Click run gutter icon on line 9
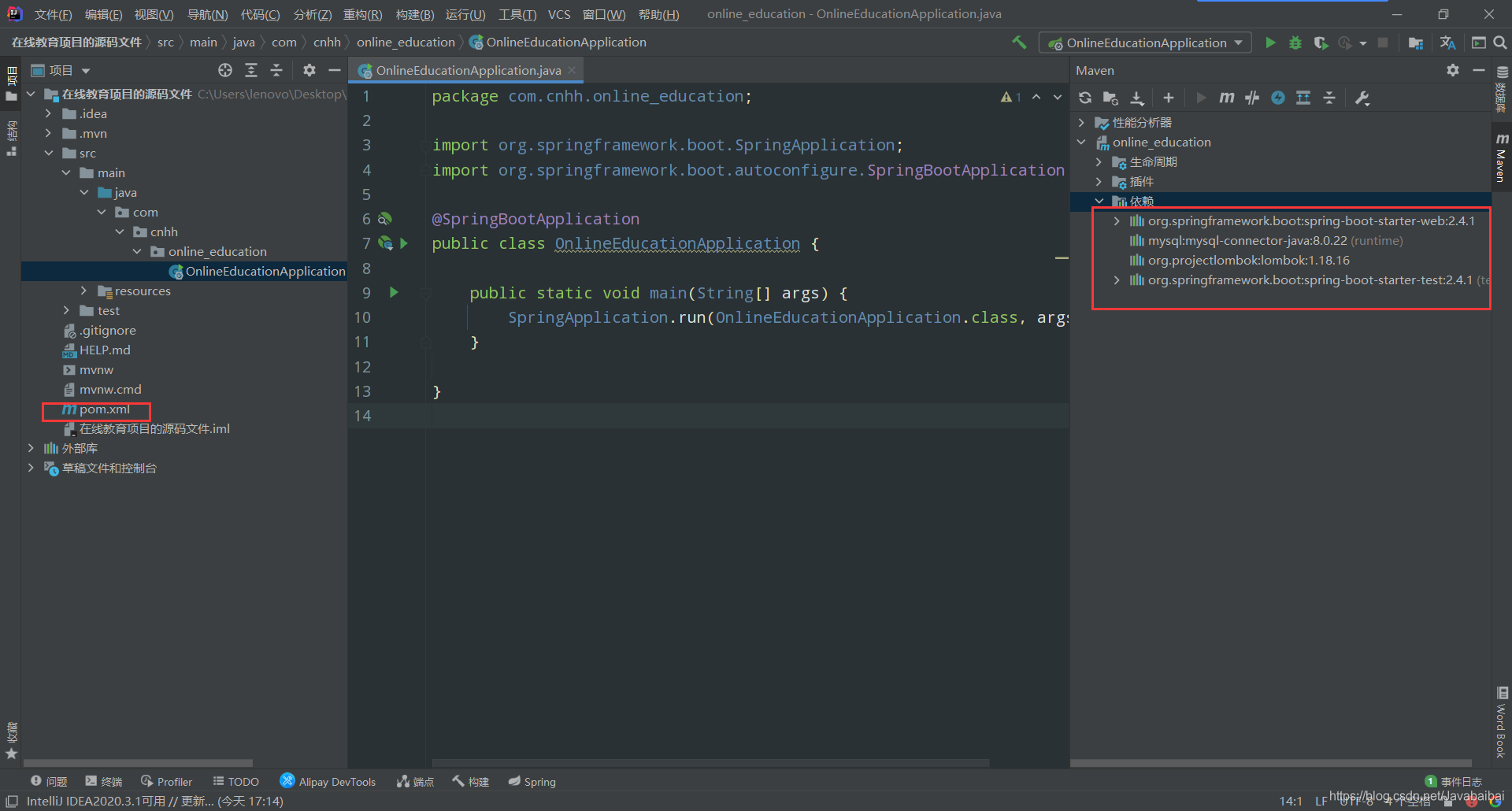Viewport: 1512px width, 811px height. pos(394,292)
